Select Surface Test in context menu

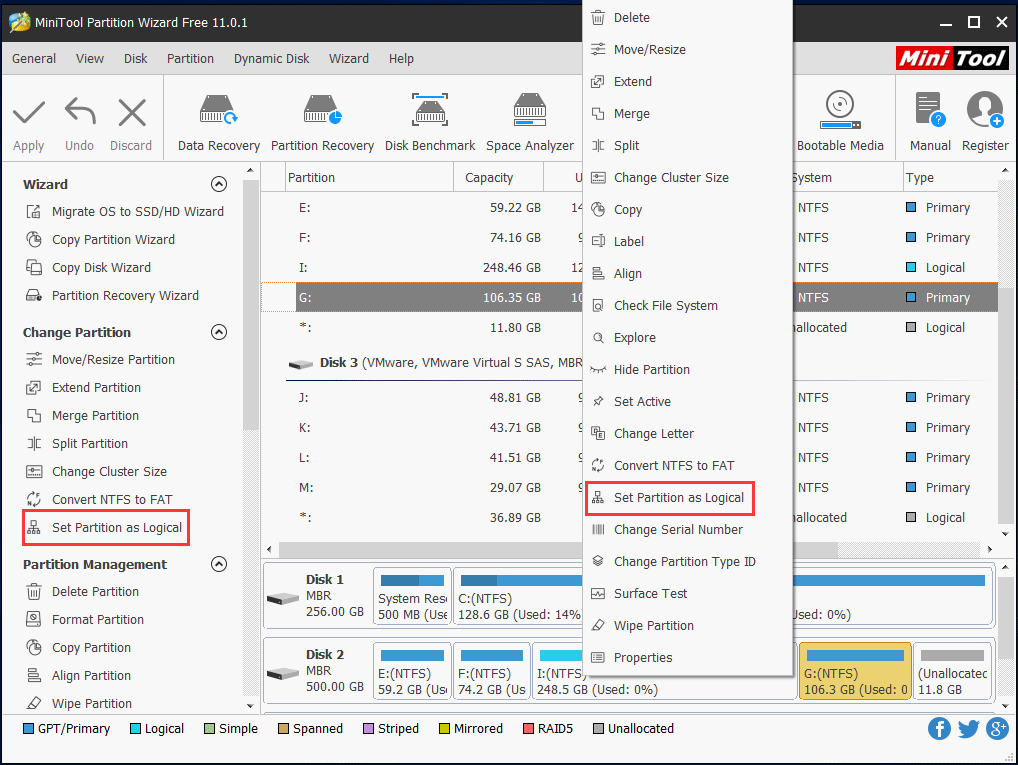[687, 594]
